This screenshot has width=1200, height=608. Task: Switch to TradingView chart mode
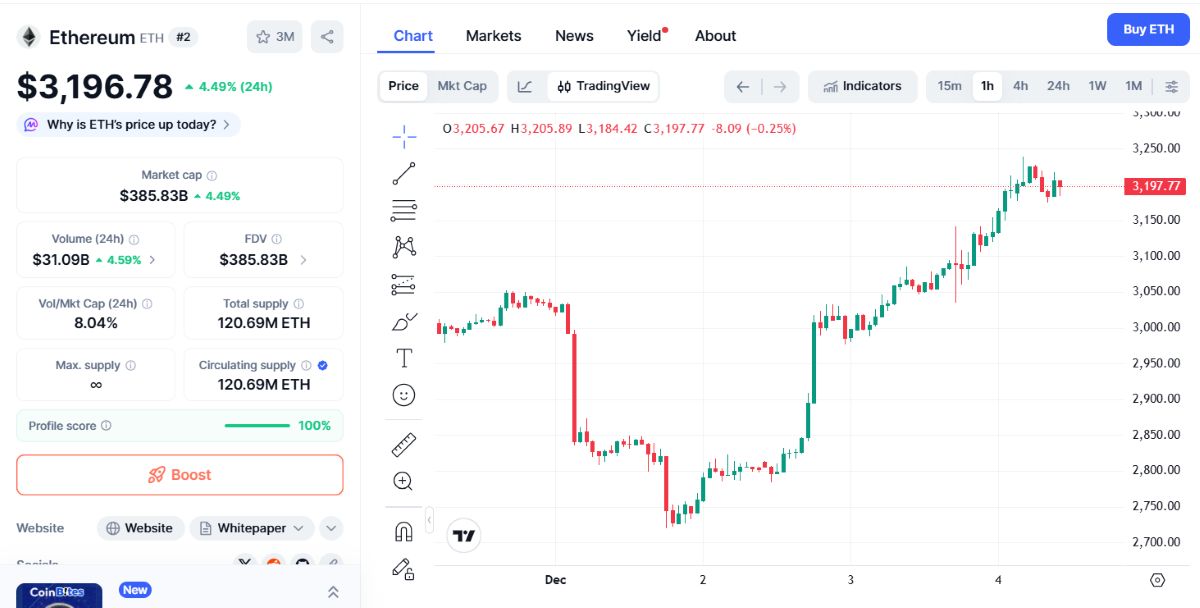pyautogui.click(x=604, y=86)
